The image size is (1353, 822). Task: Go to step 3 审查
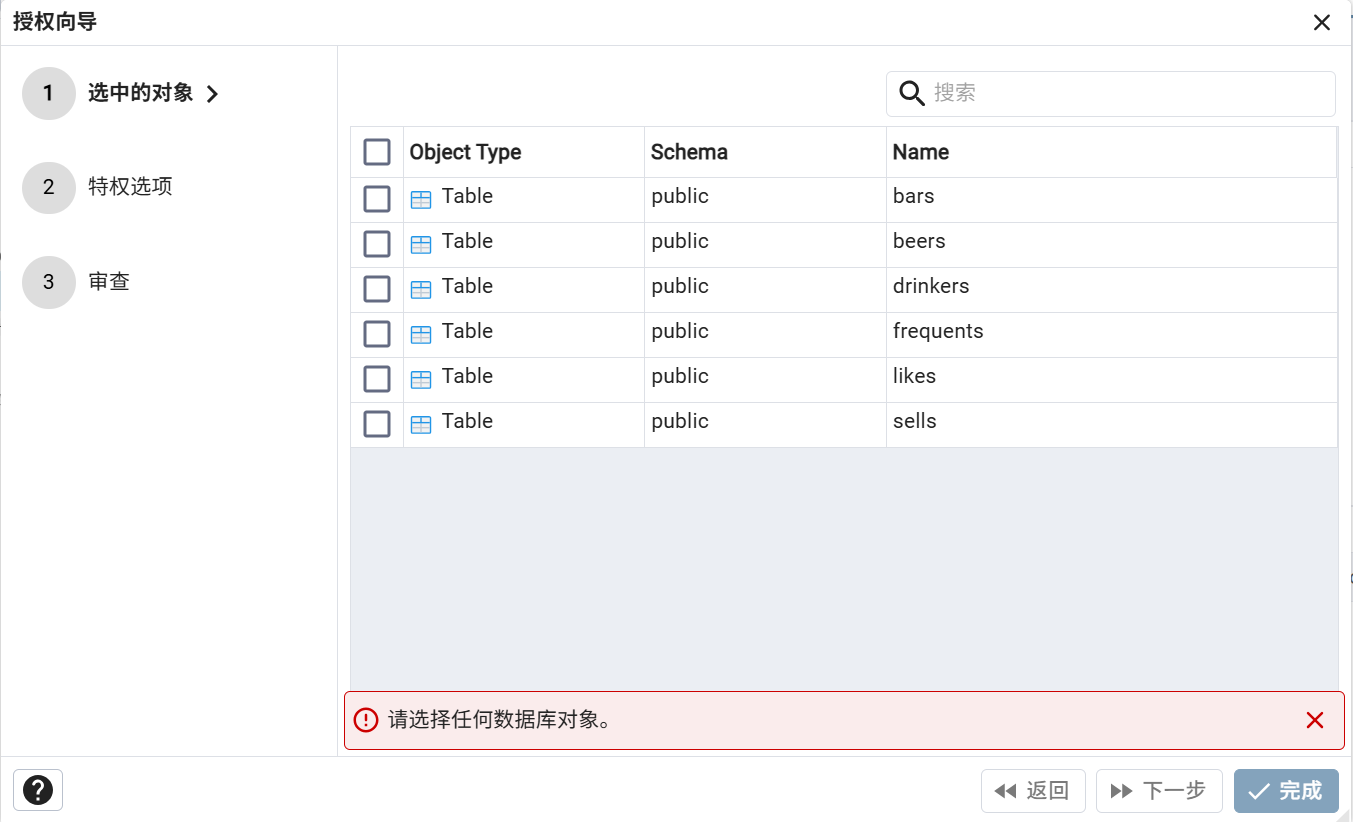(x=108, y=282)
